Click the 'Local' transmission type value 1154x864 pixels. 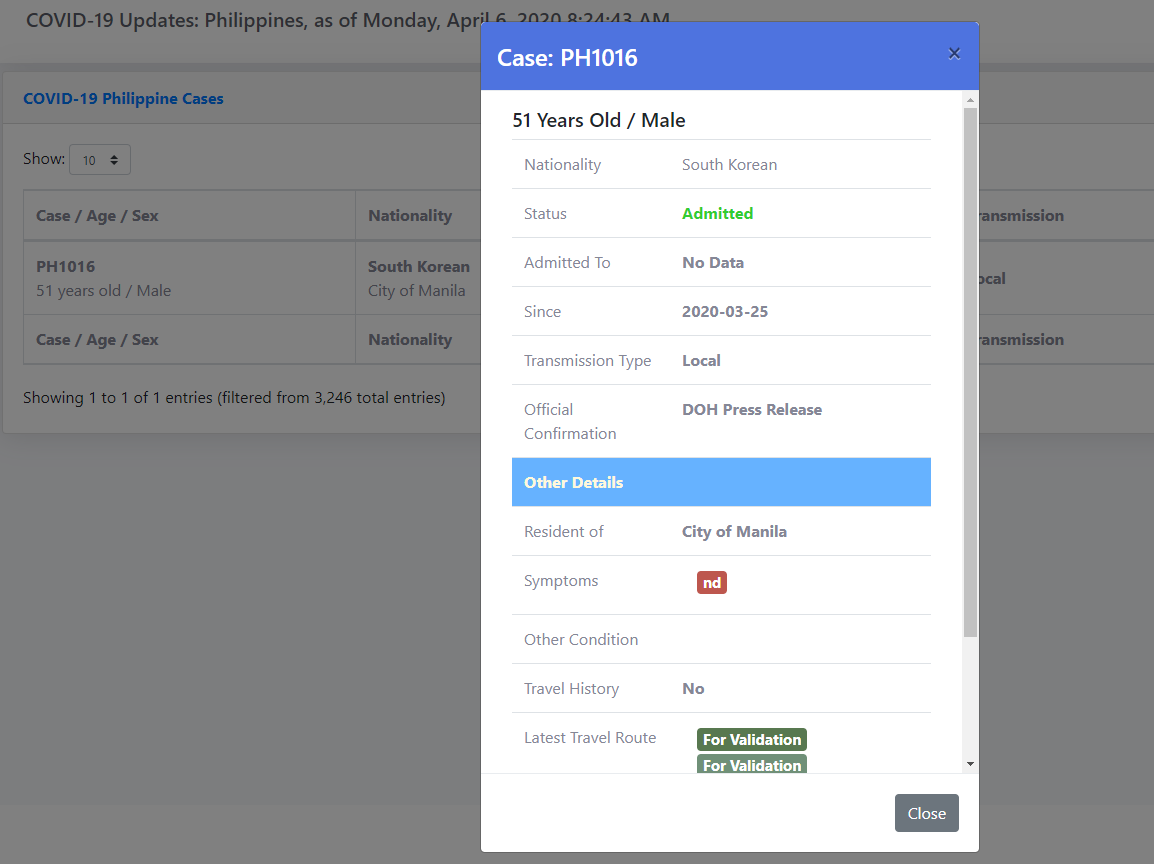point(701,361)
